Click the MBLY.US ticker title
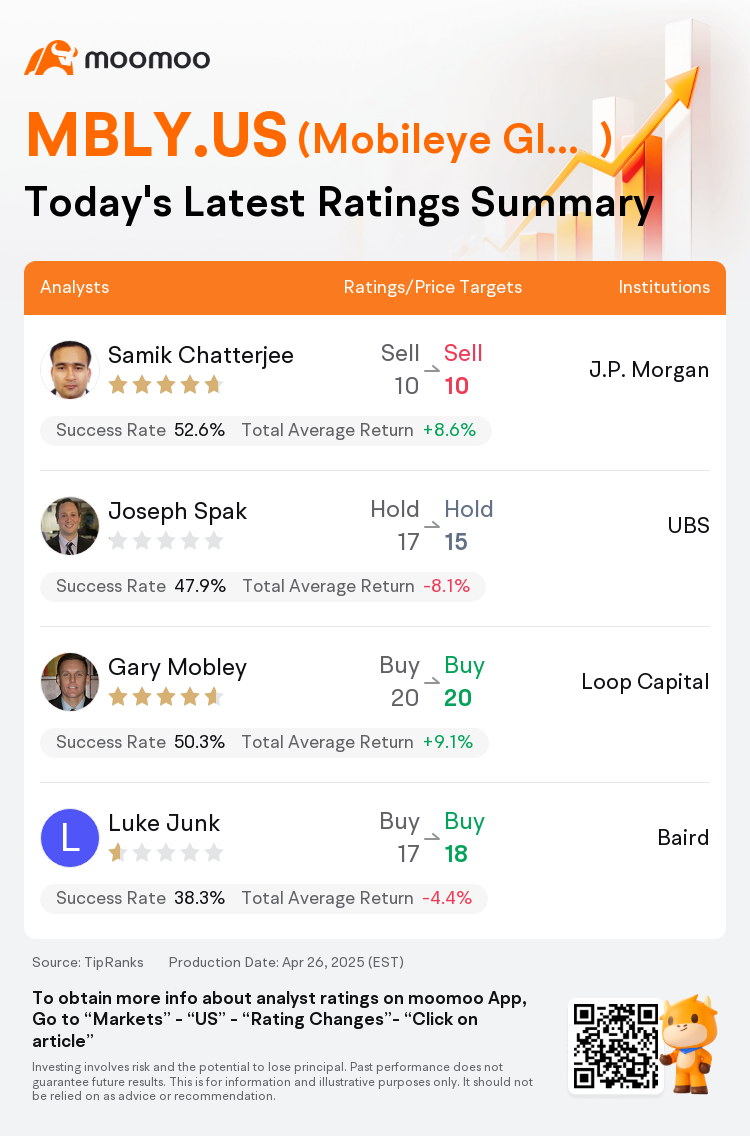This screenshot has height=1136, width=750. [157, 135]
